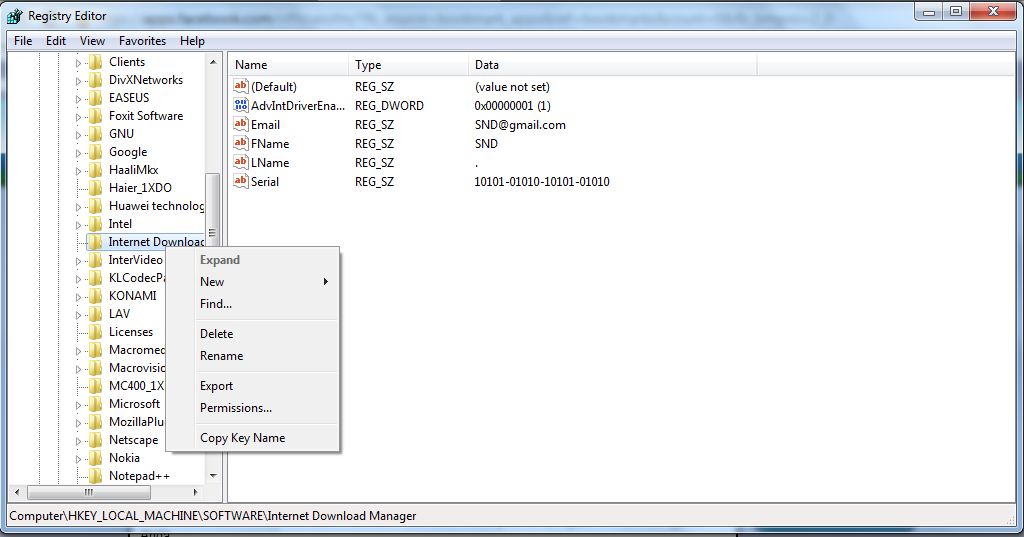Click the InterVideo folder icon
Viewport: 1024px width, 537px height.
pyautogui.click(x=95, y=260)
